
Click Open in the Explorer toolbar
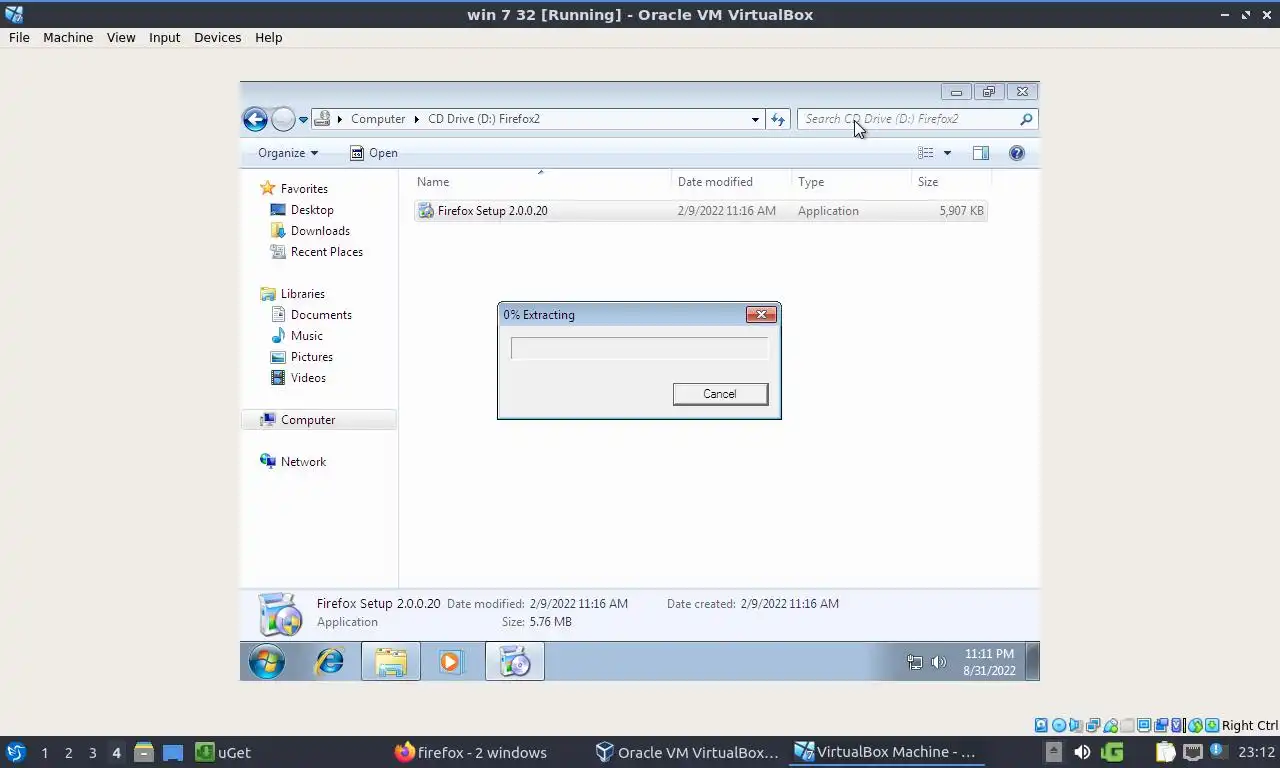(374, 153)
